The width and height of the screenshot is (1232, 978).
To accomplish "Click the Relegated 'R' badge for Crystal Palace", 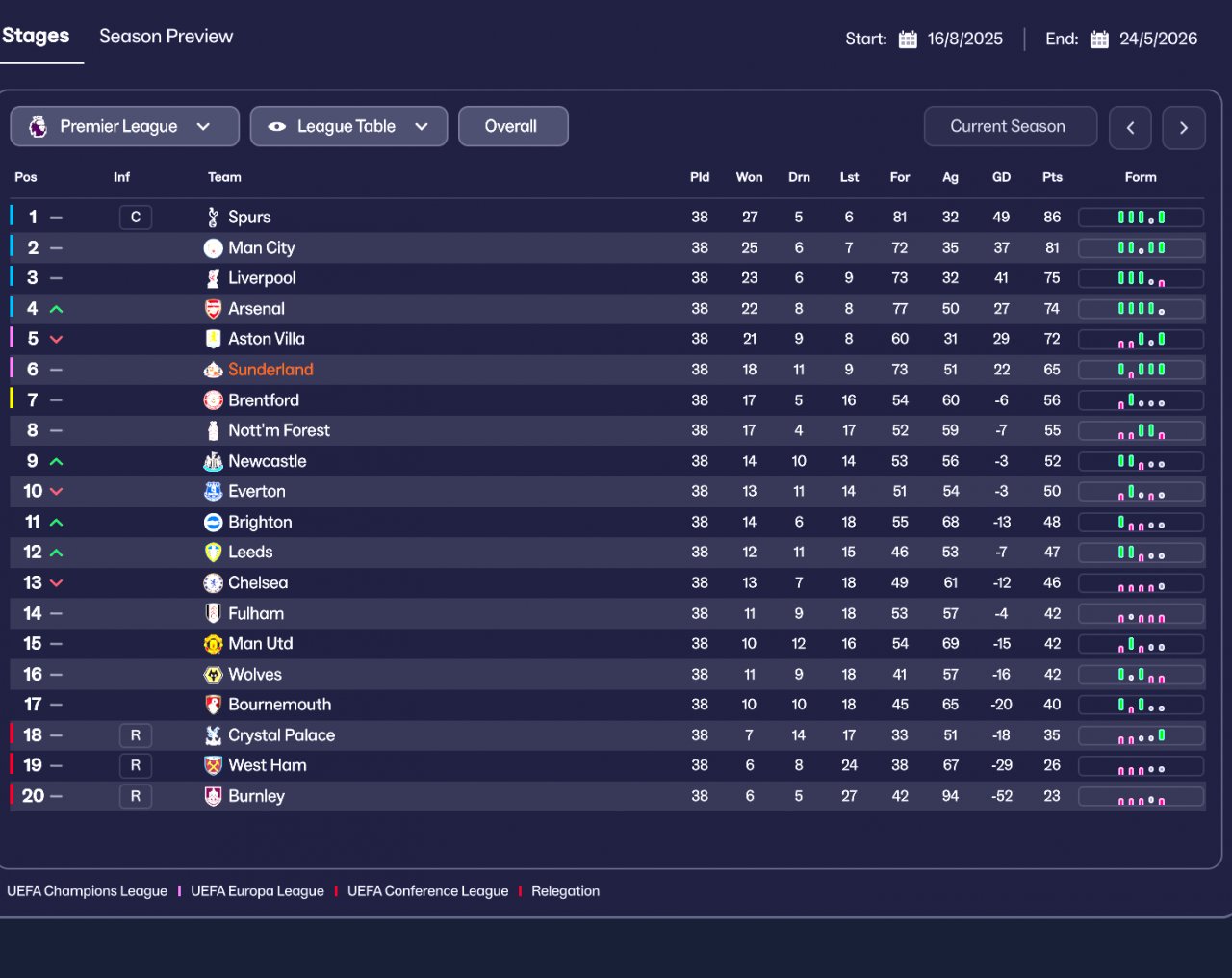I will 136,735.
